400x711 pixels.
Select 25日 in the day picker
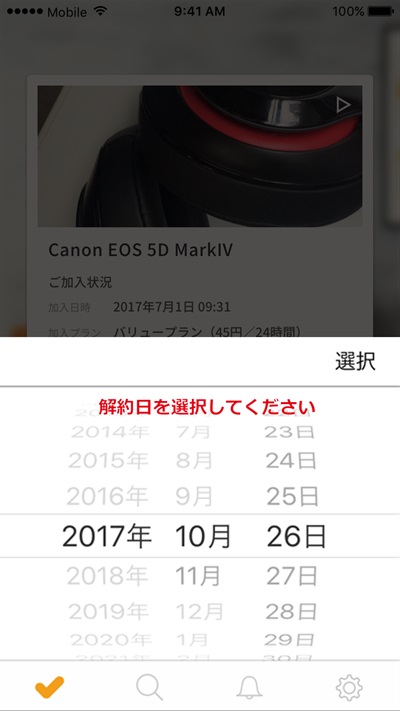click(293, 497)
